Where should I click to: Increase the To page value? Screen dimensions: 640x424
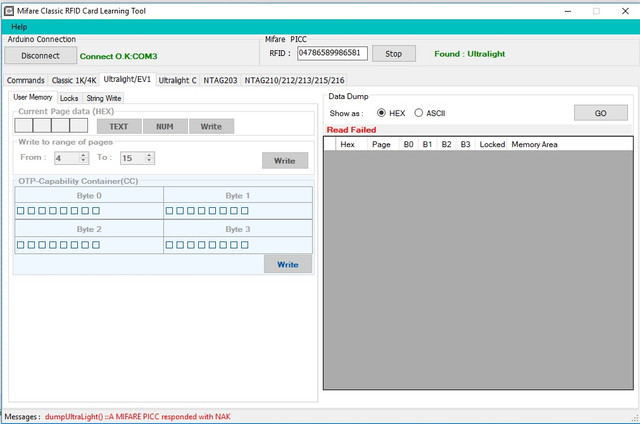click(x=149, y=155)
